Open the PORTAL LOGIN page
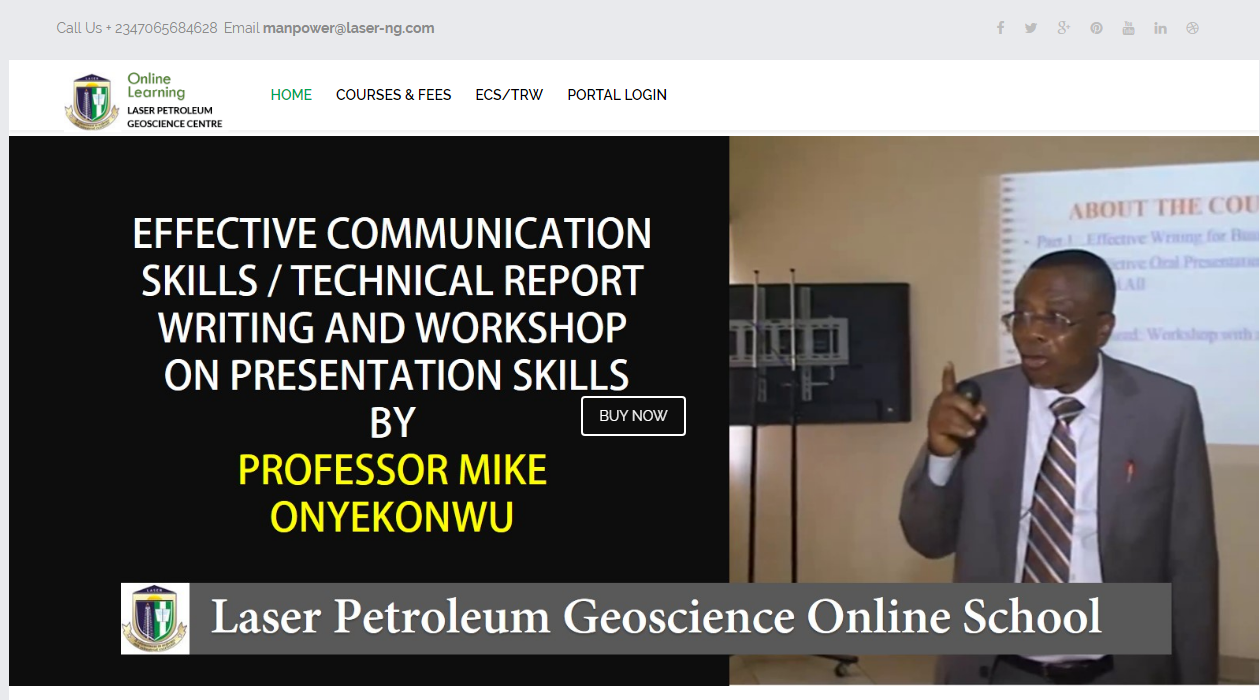Viewport: 1260px width, 700px height. 617,95
